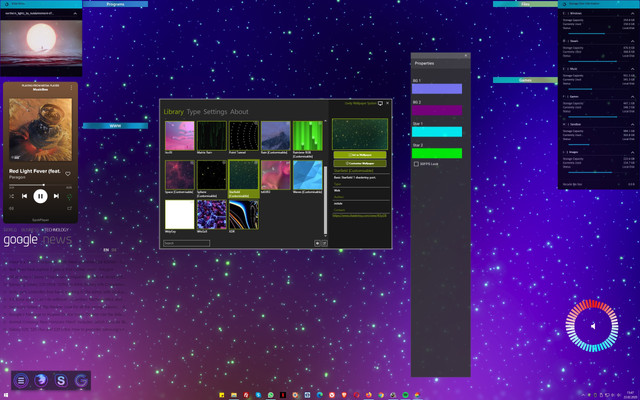Click the EN language option in news widget

(106, 250)
